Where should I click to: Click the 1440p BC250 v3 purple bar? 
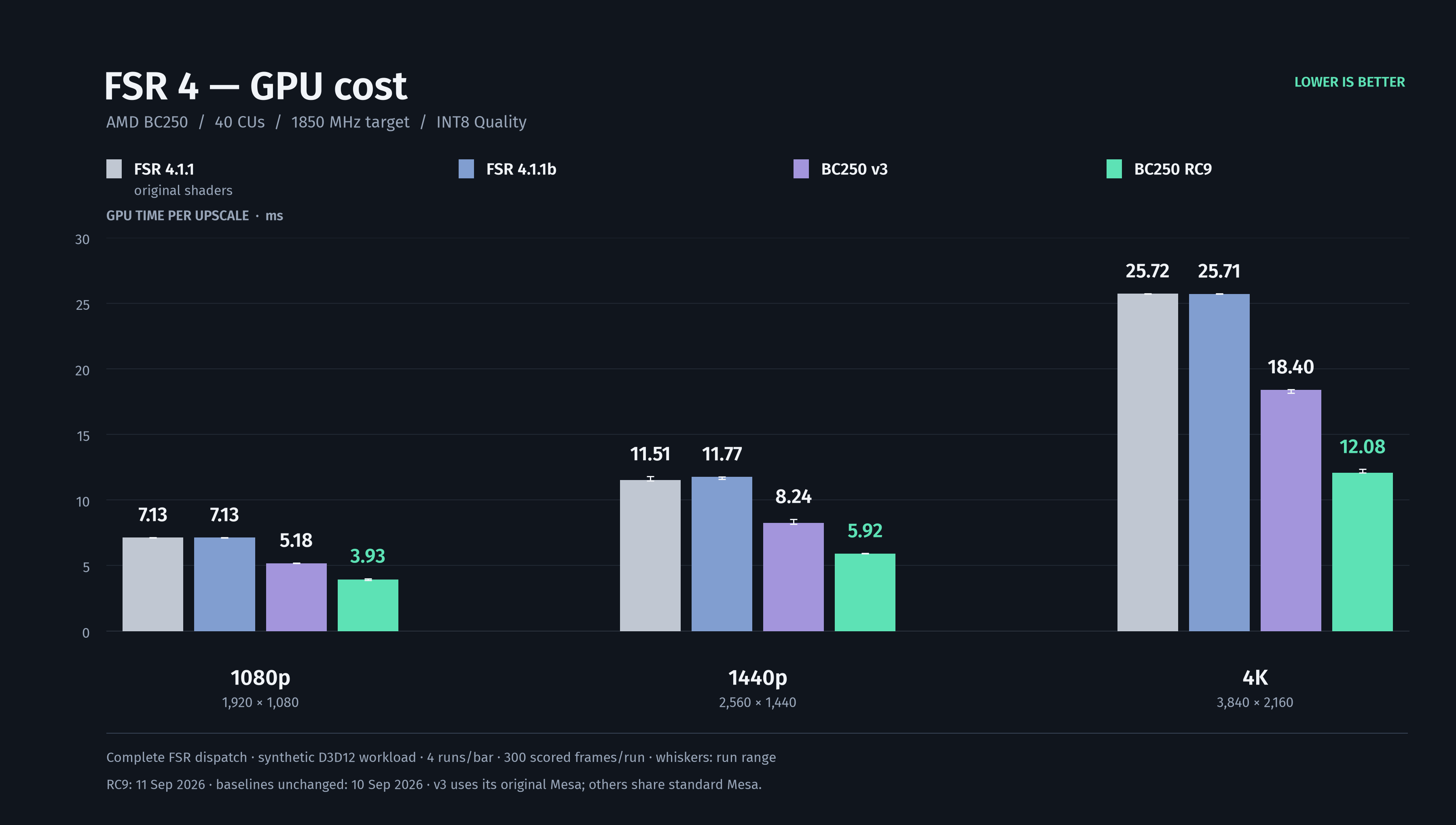(793, 577)
